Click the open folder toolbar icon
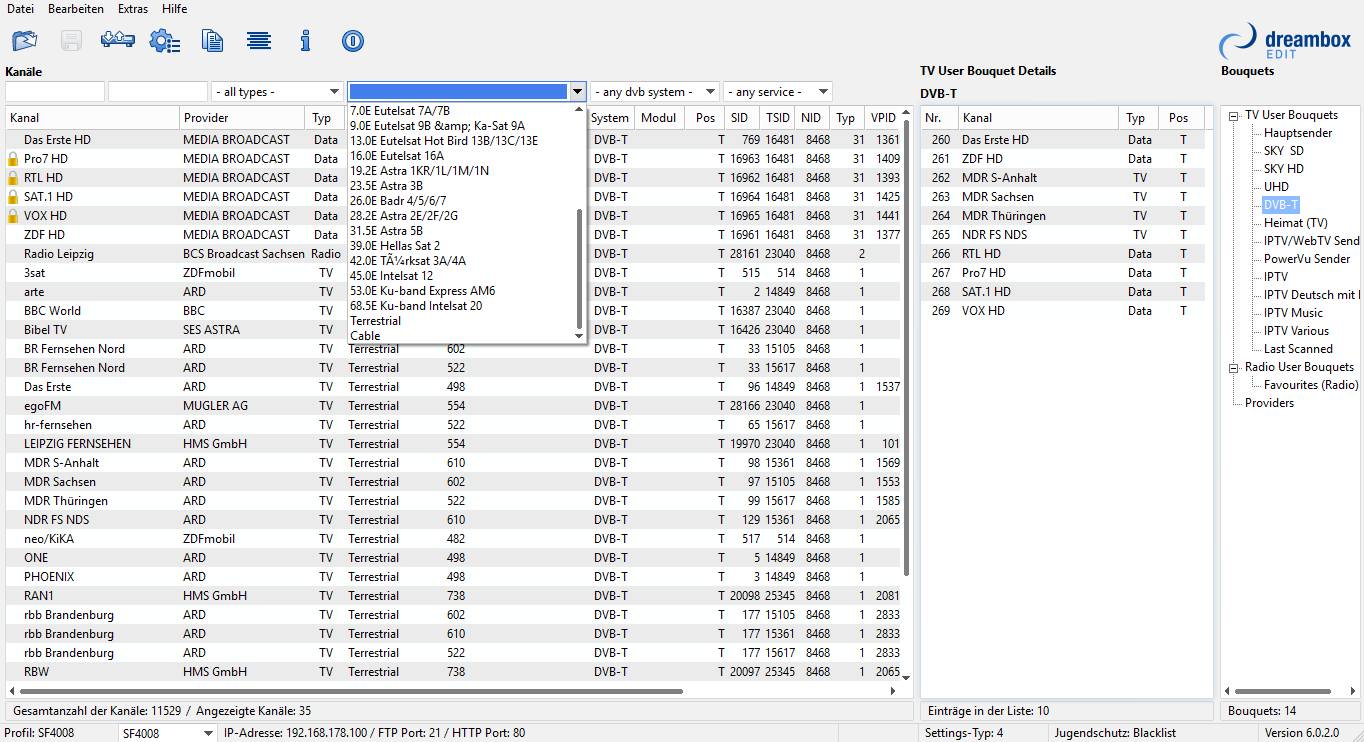 click(24, 41)
